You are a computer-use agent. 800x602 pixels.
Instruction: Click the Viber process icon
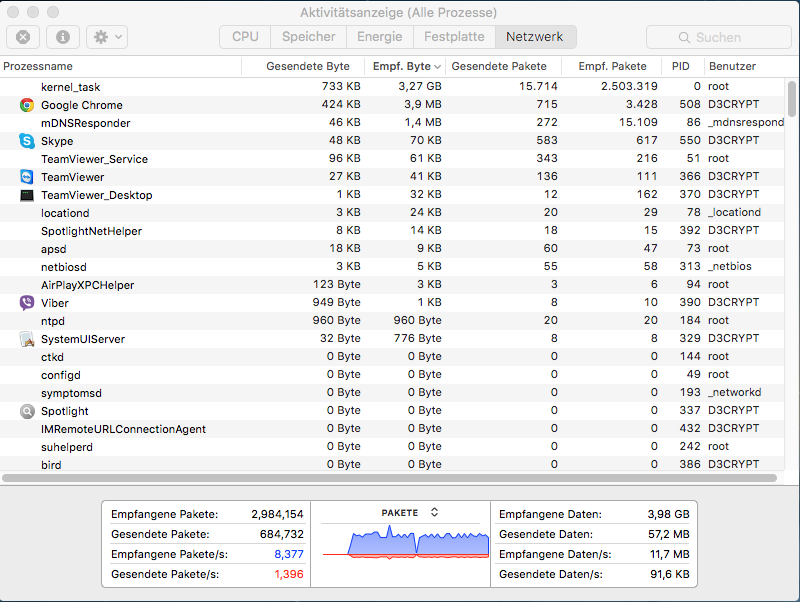27,303
